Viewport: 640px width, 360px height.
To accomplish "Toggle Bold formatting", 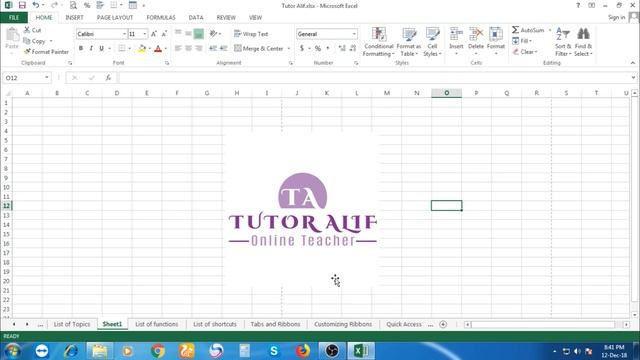I will (81, 48).
